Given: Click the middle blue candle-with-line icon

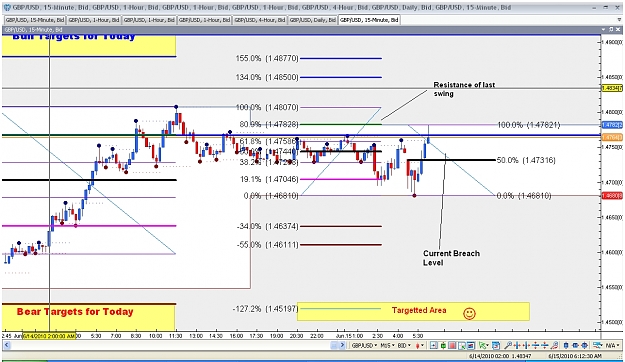Looking at the screenshot, I should click(575, 345).
